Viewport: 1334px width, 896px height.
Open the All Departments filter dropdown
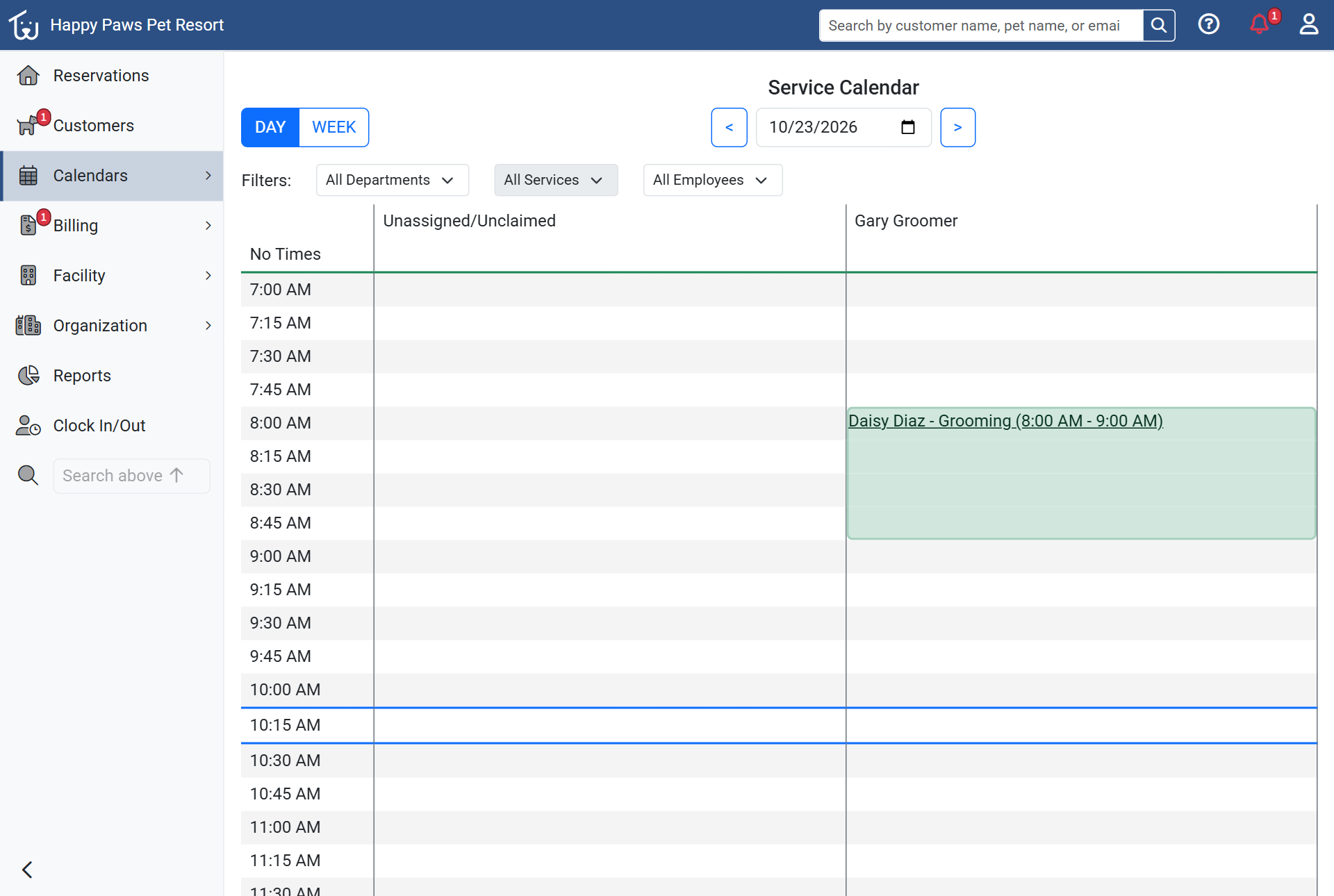click(393, 180)
